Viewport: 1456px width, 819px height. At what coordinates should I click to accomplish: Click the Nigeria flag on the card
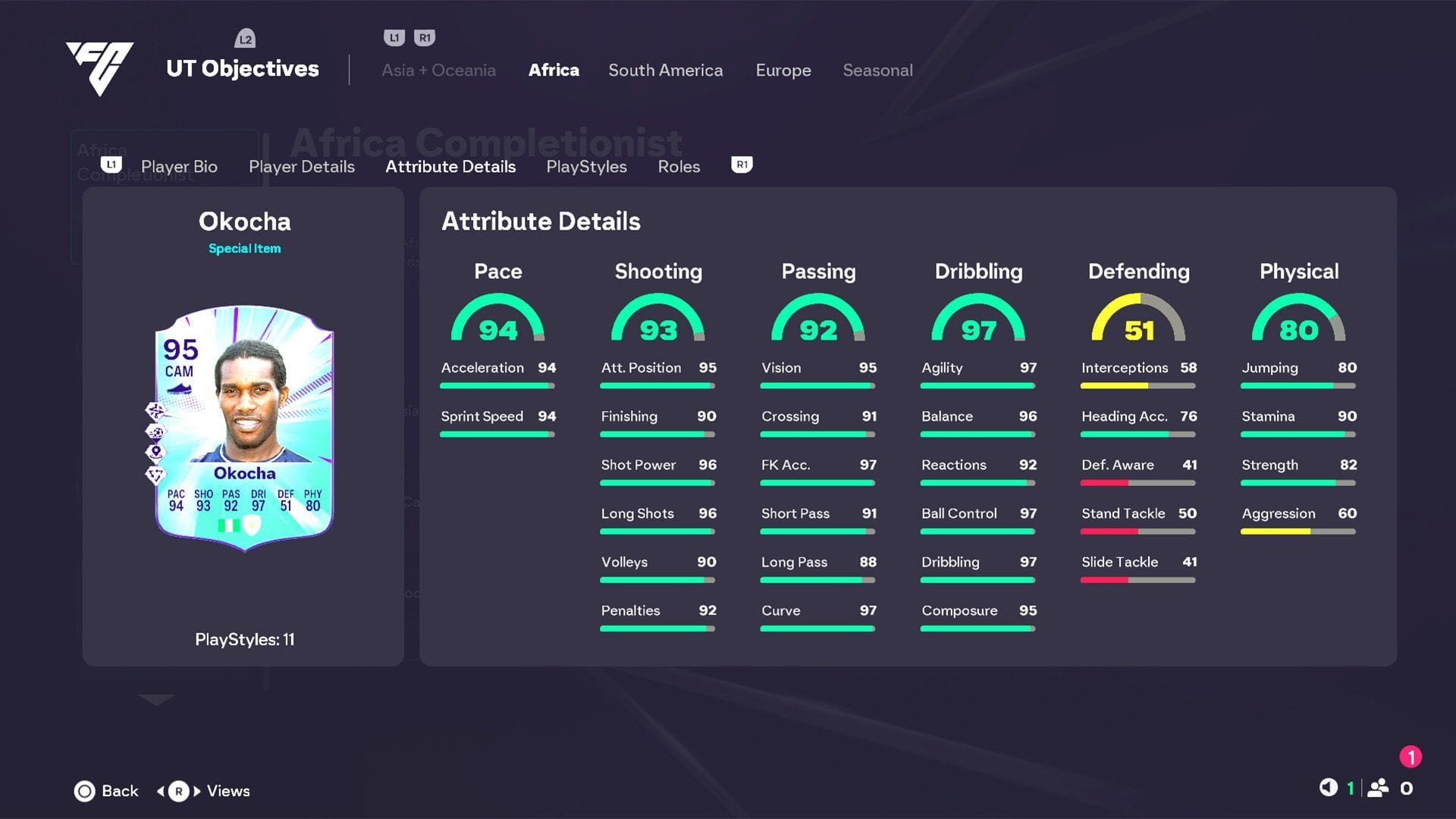coord(228,525)
